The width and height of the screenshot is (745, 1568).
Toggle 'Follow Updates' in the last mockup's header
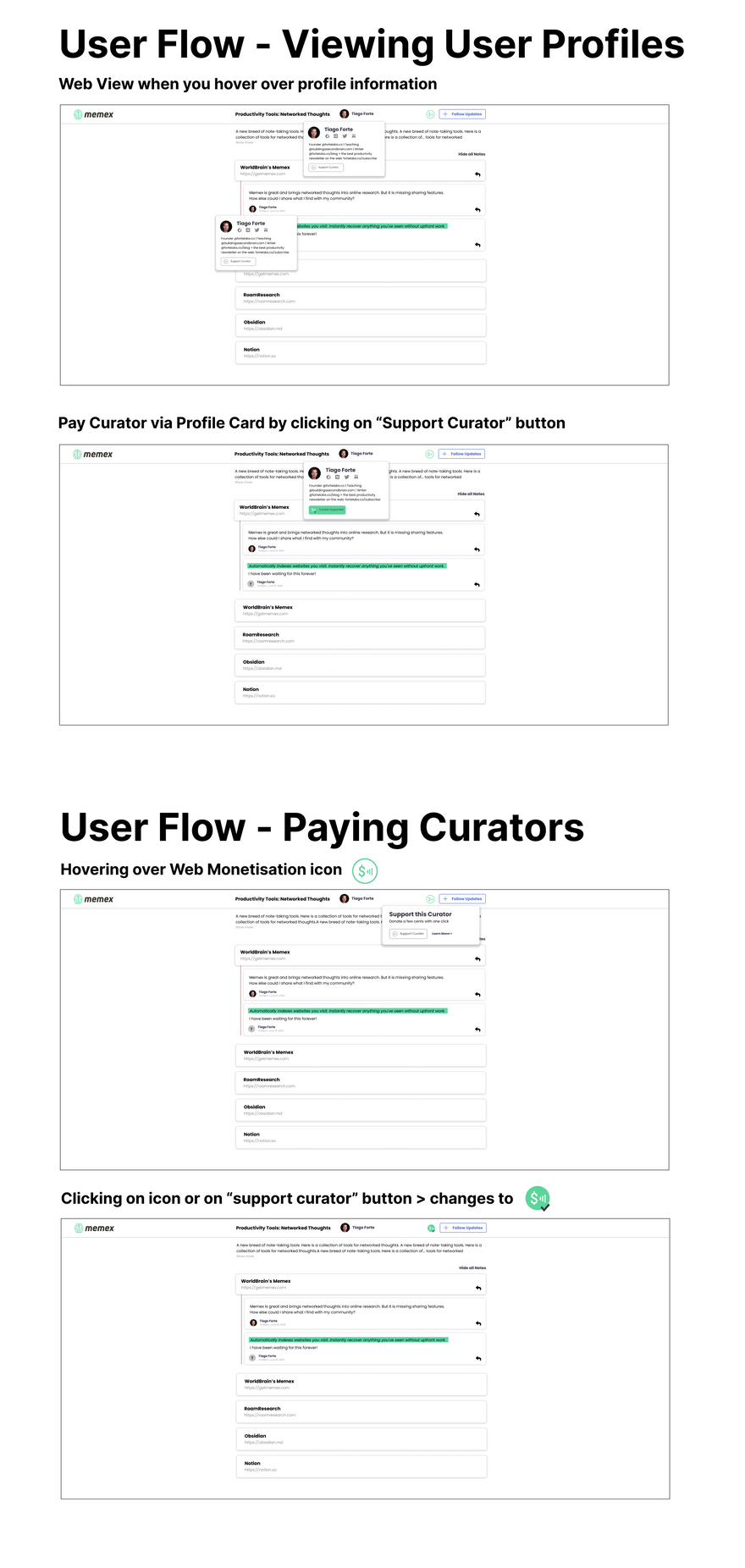(463, 1228)
